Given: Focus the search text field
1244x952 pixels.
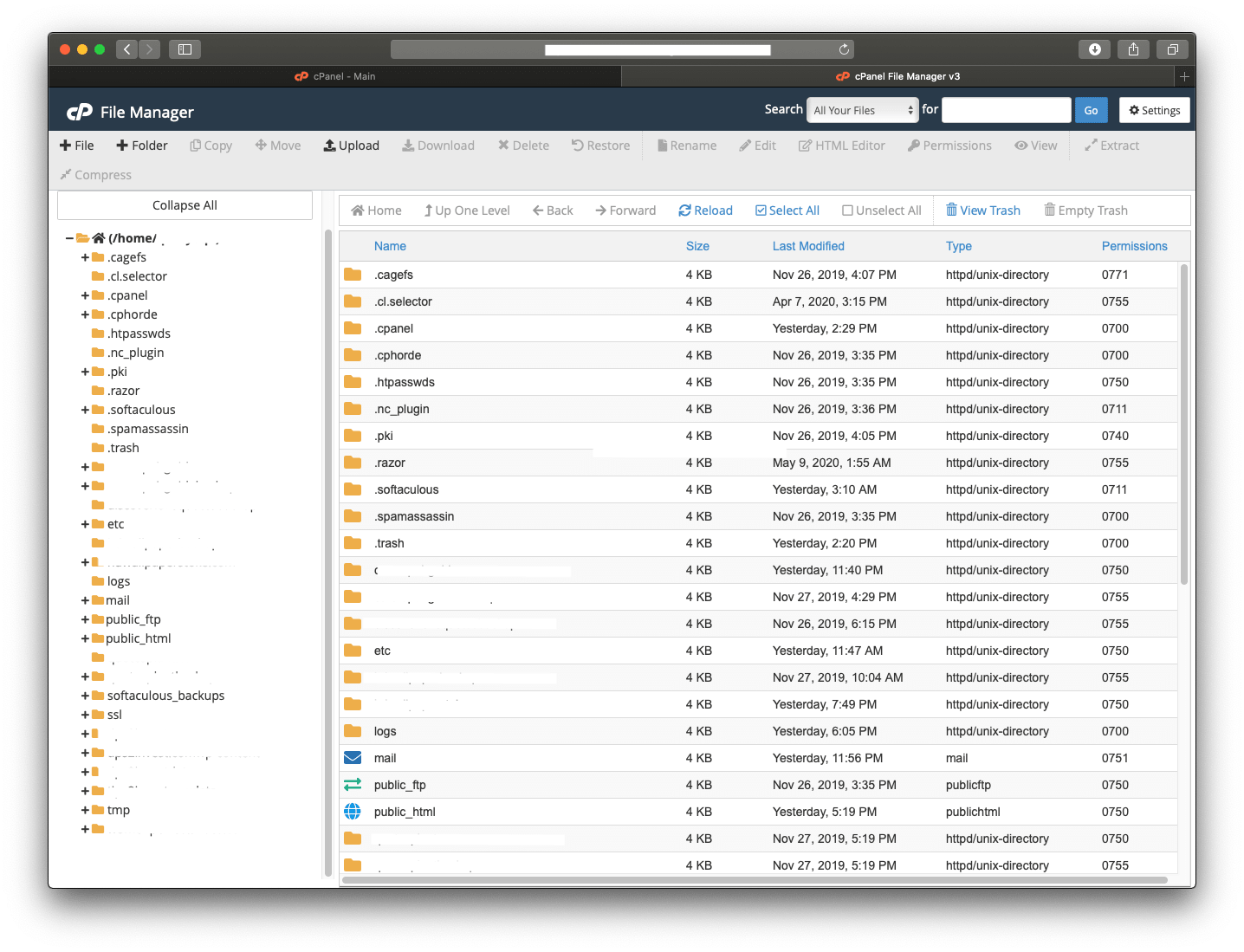Looking at the screenshot, I should pos(1007,110).
